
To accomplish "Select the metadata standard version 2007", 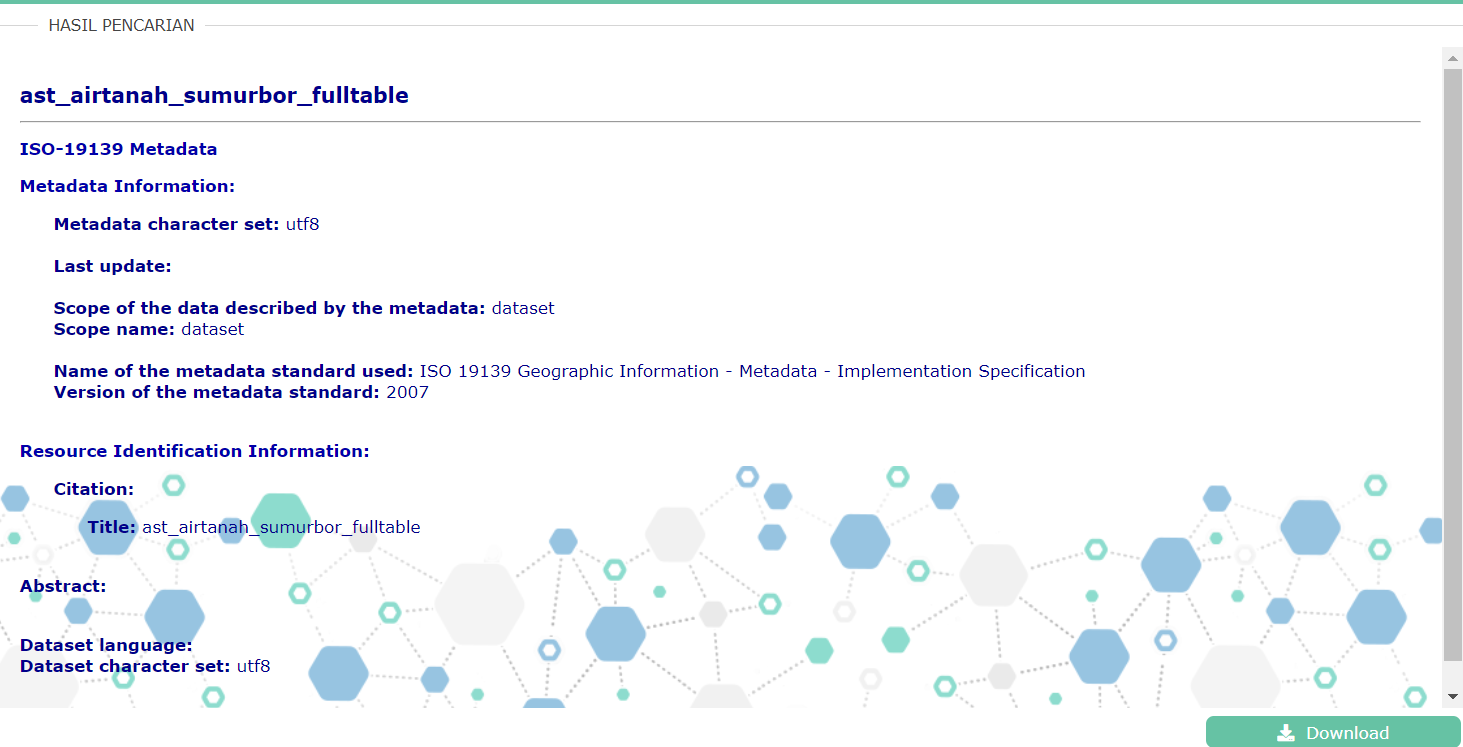I will tap(407, 392).
